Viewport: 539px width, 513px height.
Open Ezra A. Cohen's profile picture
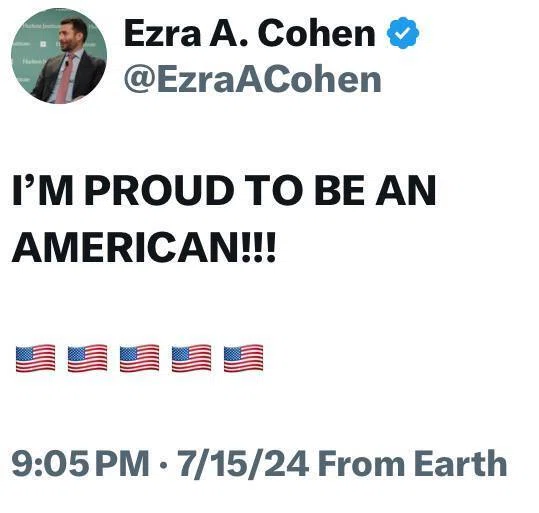point(59,56)
